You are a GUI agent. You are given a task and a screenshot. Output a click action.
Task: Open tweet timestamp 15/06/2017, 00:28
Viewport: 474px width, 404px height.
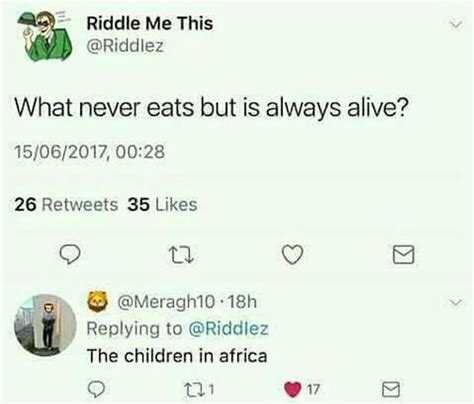[x=90, y=152]
